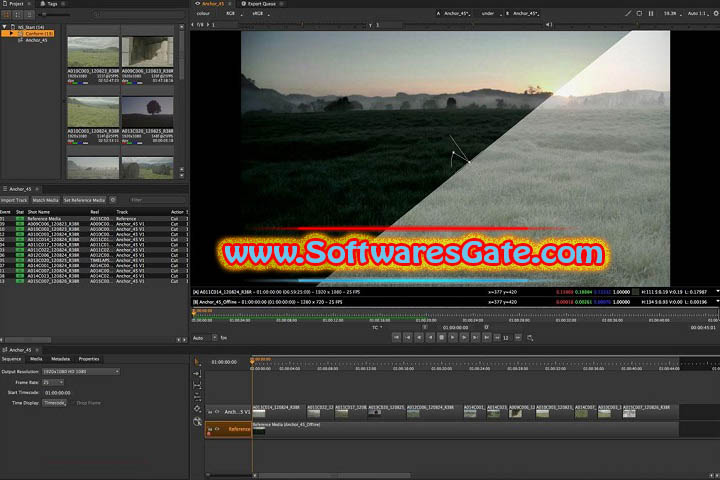Toggle visibility eye on Anch...5 V1 track
This screenshot has width=720, height=480.
(217, 412)
